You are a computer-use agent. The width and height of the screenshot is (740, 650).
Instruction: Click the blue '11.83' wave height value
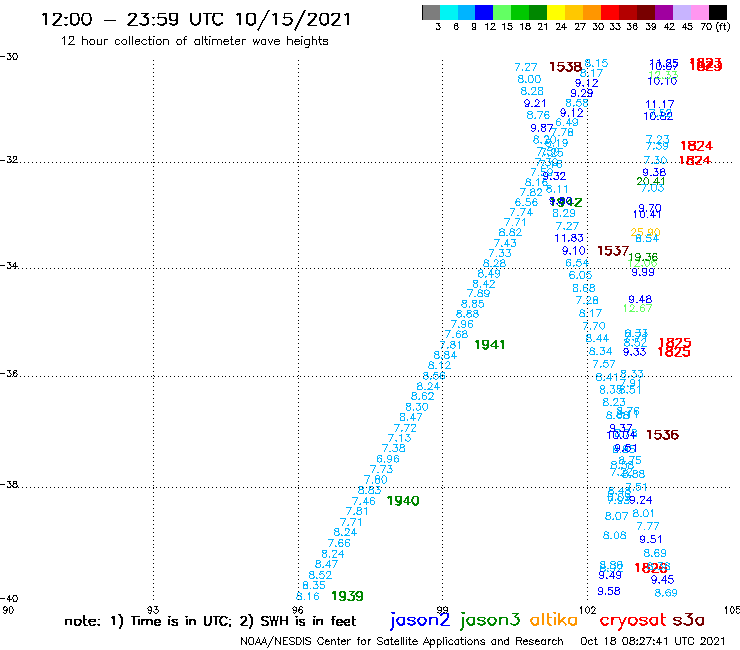point(569,238)
